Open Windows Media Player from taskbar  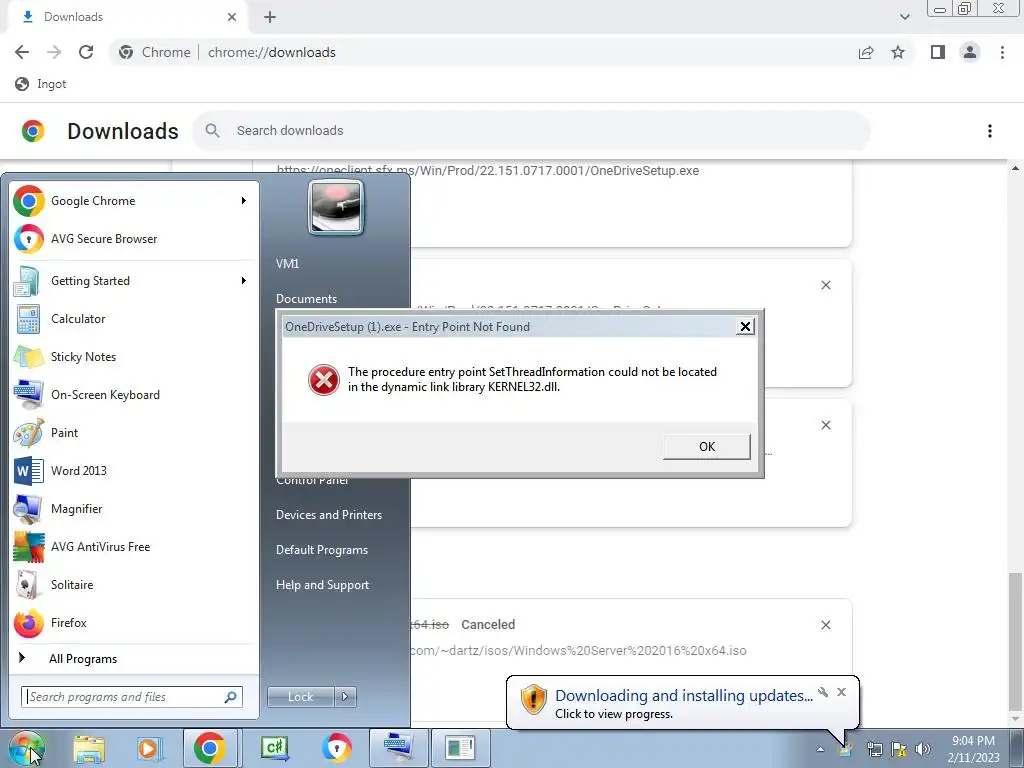click(x=148, y=748)
